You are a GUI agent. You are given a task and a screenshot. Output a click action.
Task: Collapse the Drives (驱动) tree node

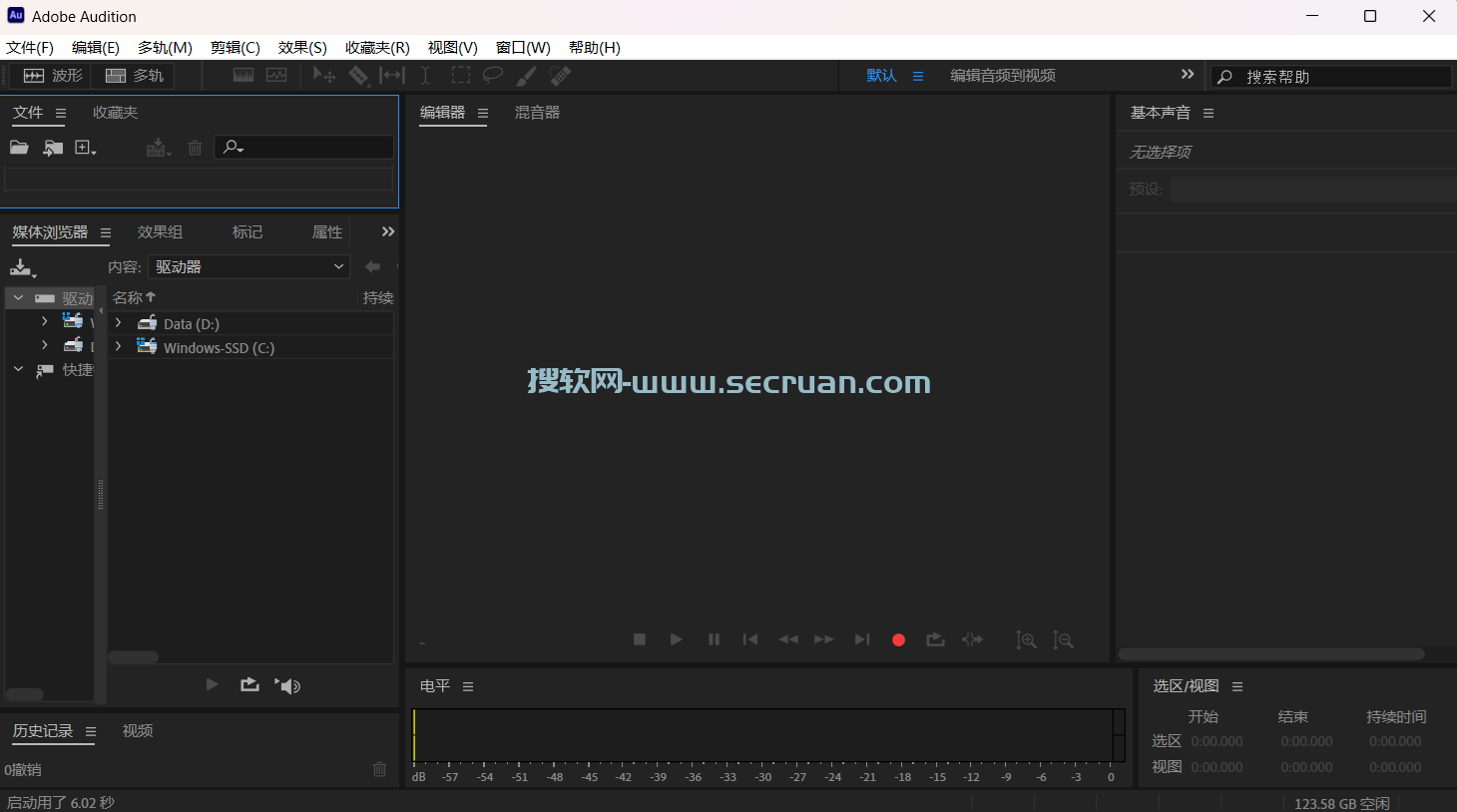click(18, 297)
